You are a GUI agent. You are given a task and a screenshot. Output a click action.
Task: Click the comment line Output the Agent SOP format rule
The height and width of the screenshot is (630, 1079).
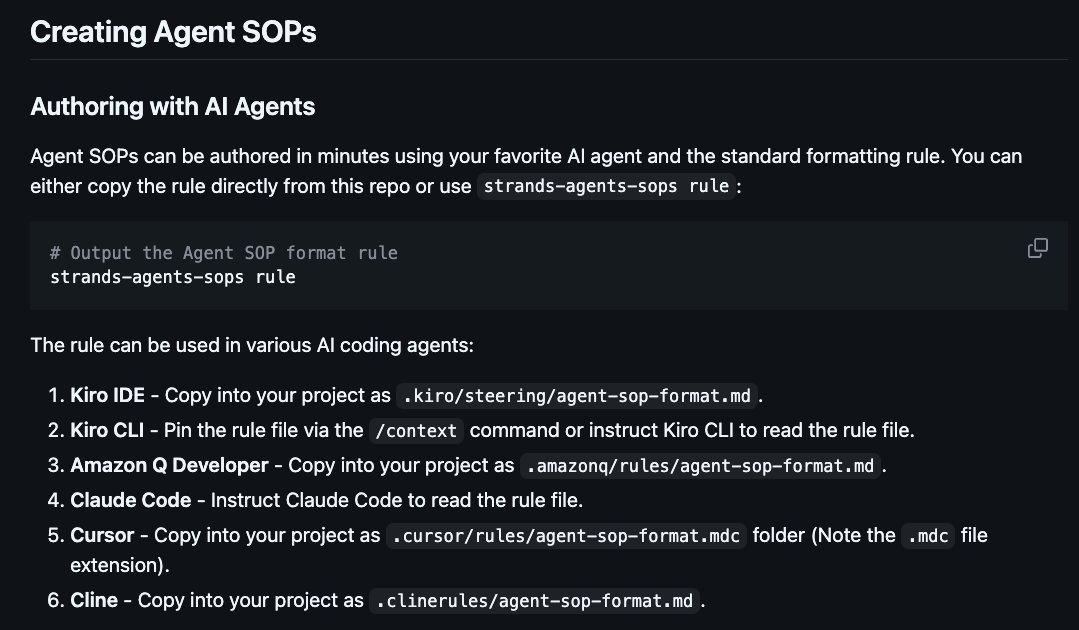tap(224, 253)
